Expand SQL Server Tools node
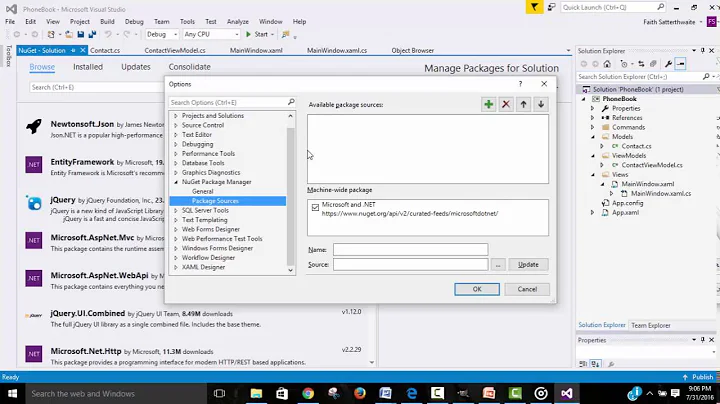This screenshot has height=404, width=720. click(x=175, y=210)
